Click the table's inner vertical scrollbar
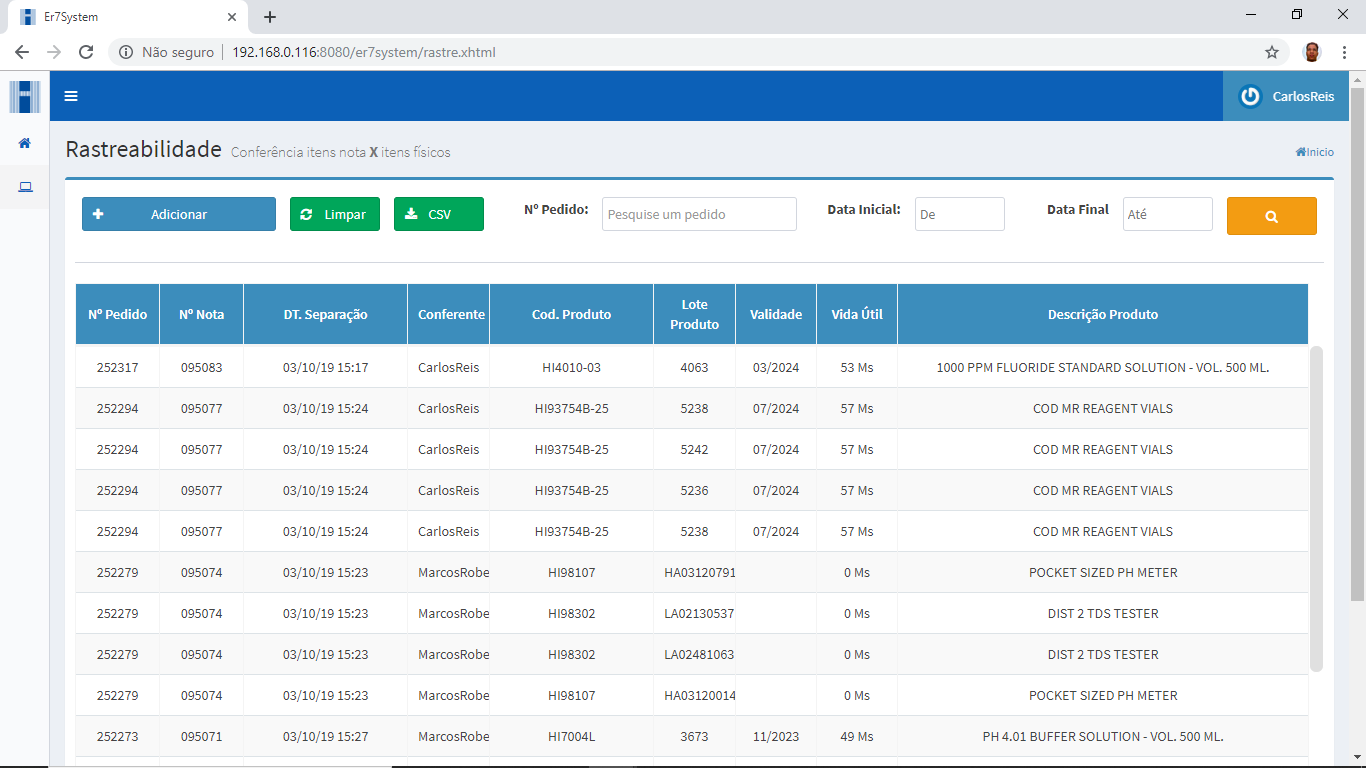 coord(1316,508)
